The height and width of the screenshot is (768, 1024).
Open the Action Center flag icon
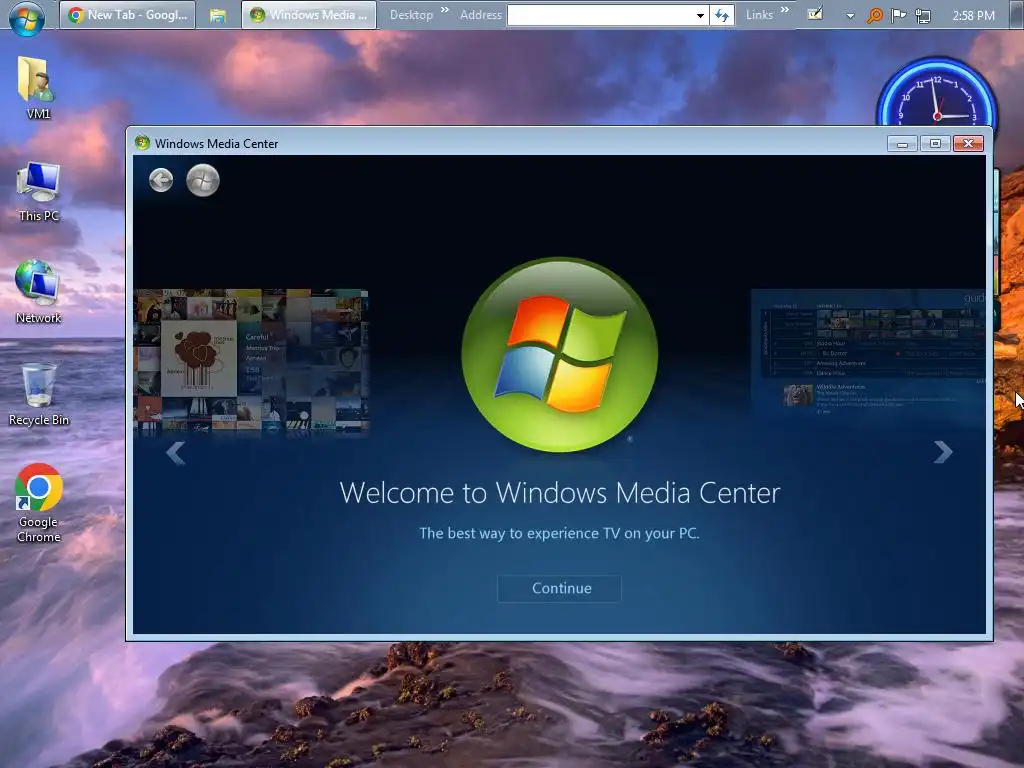tap(899, 15)
